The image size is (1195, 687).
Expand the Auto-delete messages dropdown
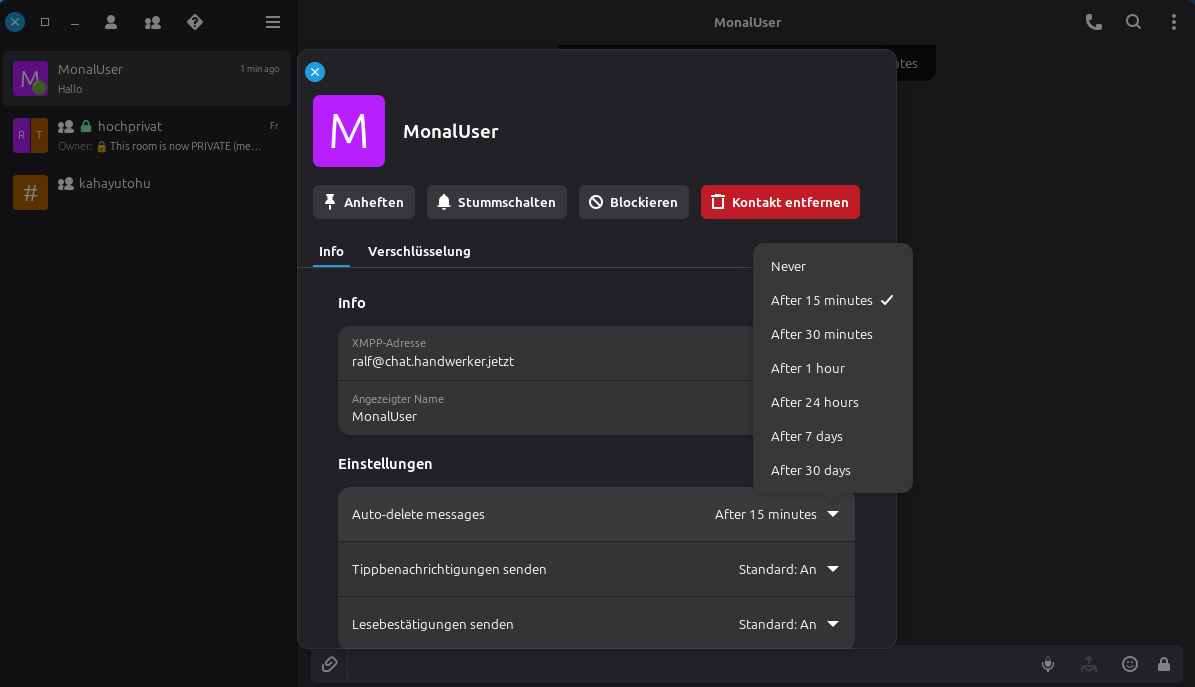click(x=776, y=515)
